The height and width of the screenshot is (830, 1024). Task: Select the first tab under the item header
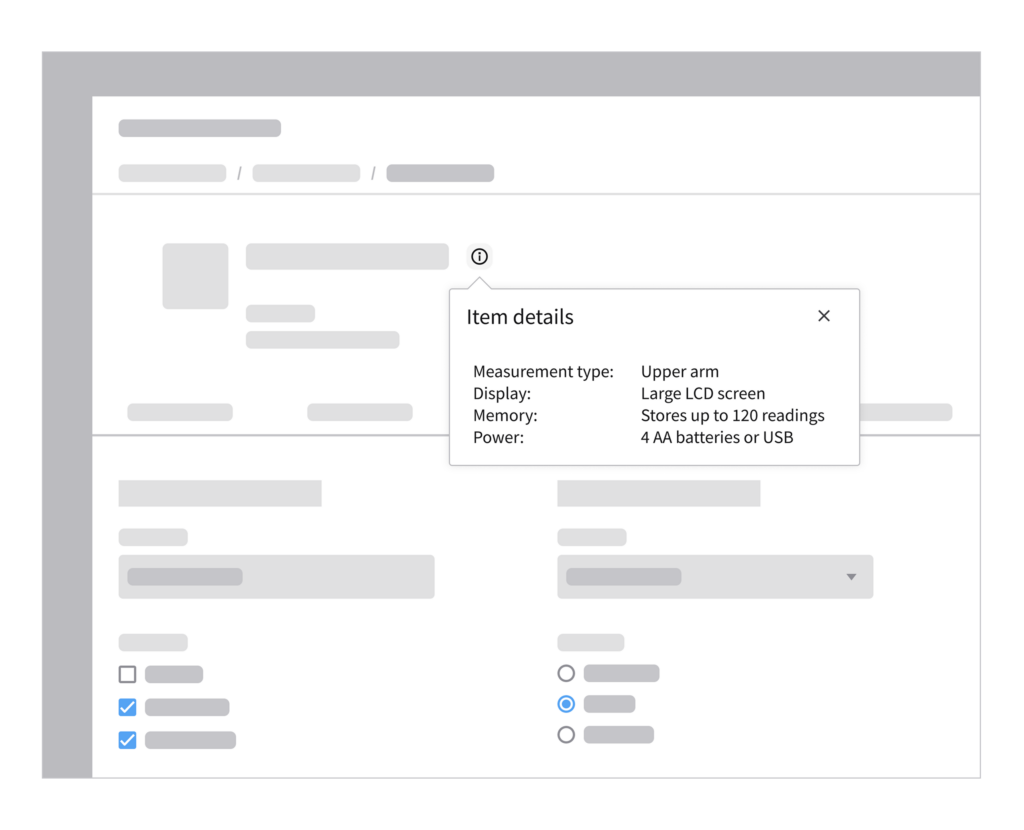(x=180, y=412)
